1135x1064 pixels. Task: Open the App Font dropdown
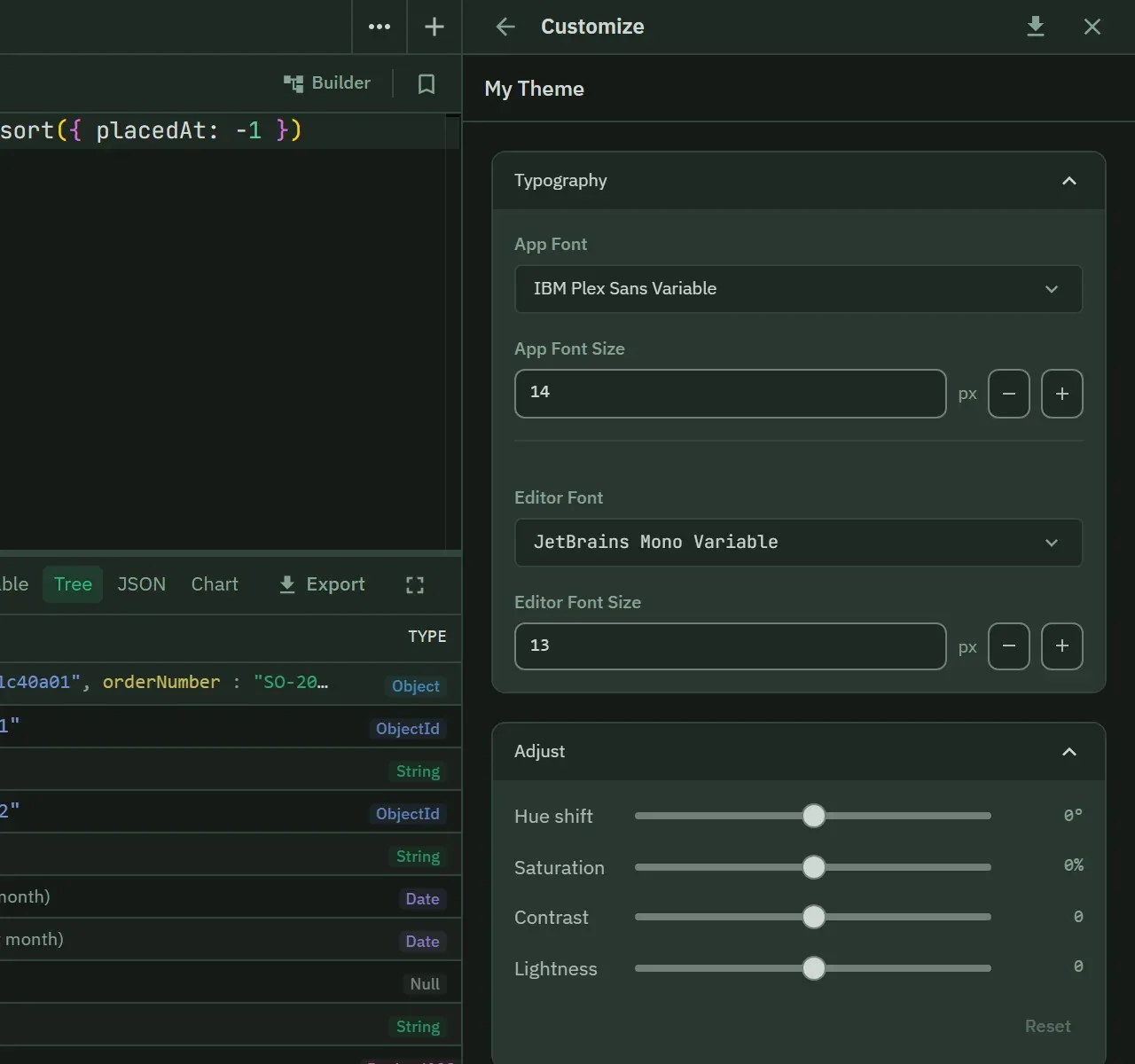798,289
